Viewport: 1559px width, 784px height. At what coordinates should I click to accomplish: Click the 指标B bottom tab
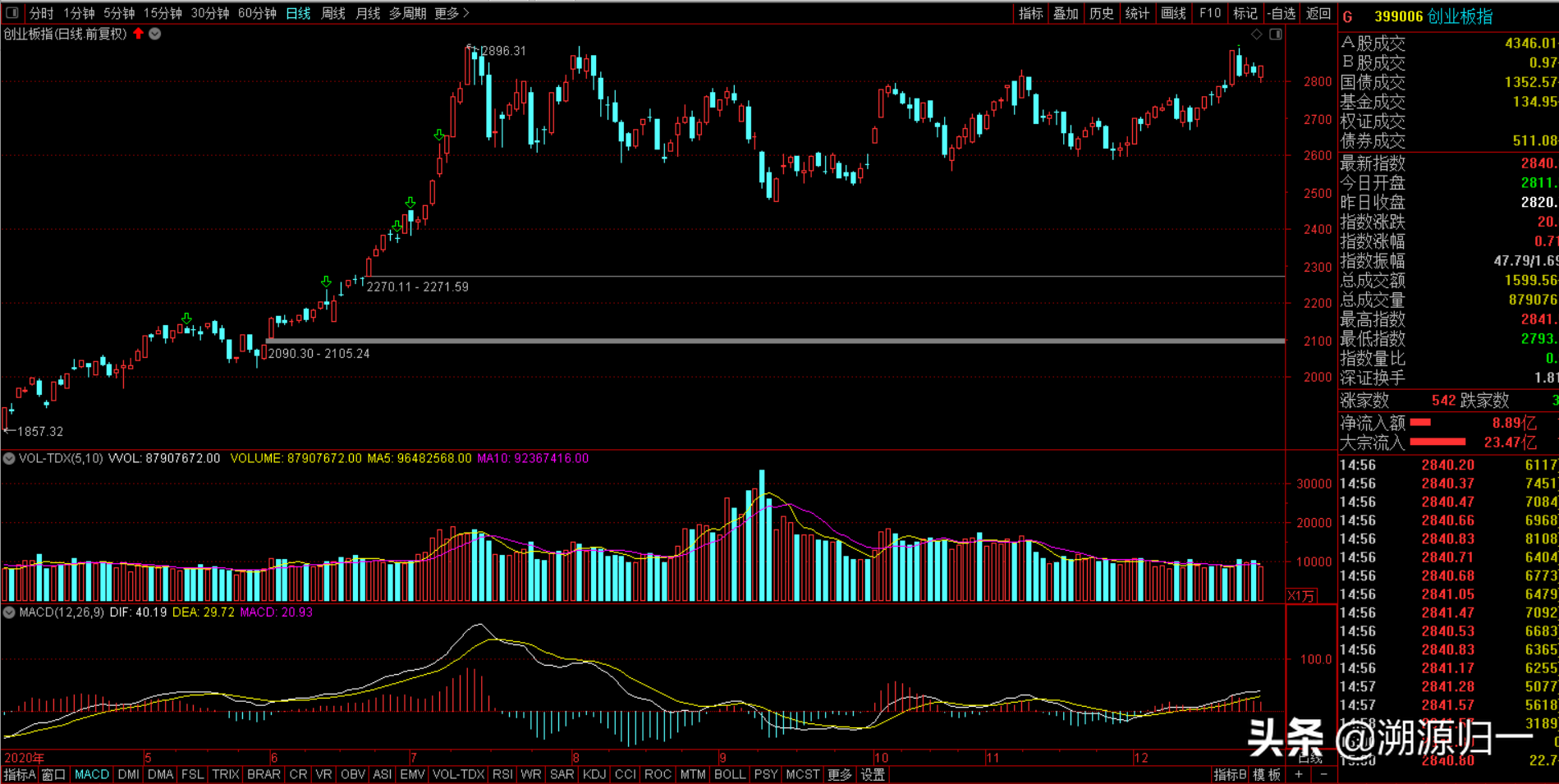pos(1230,774)
